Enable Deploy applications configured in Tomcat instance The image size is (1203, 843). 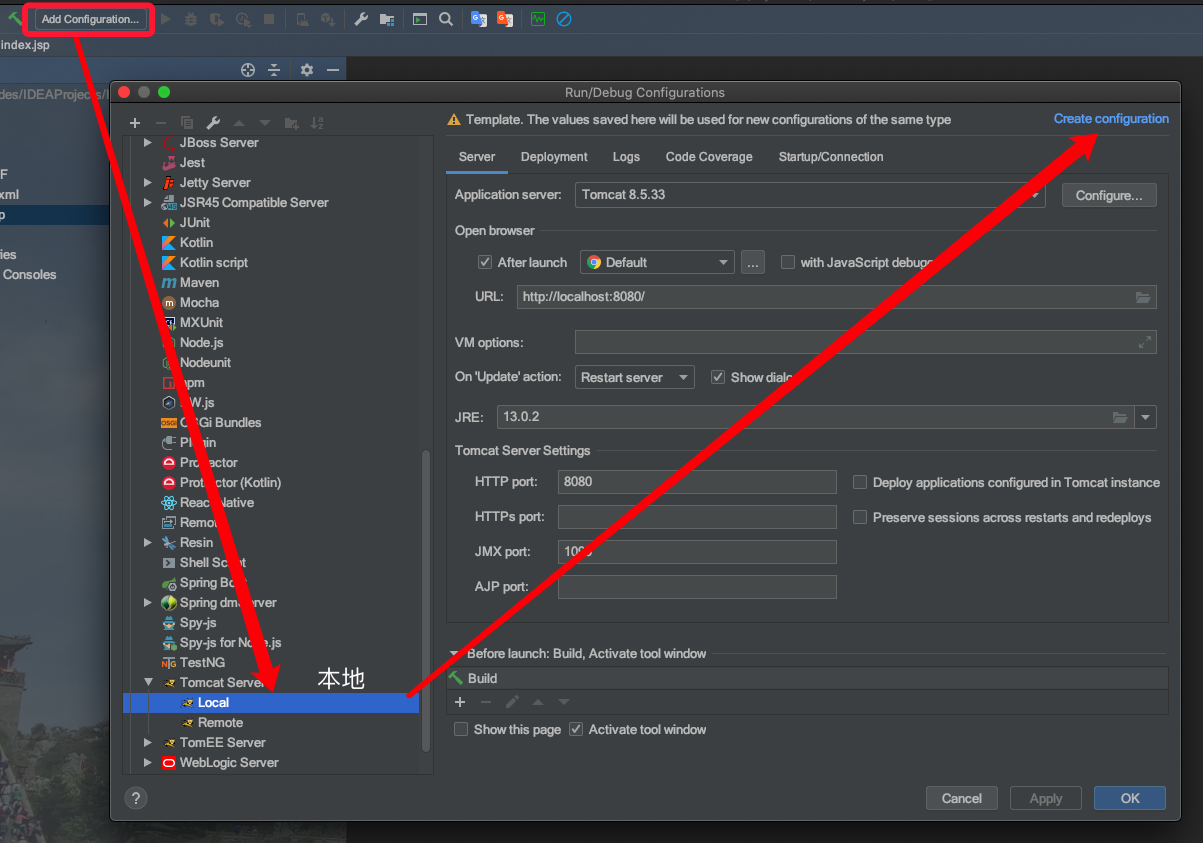tap(860, 482)
